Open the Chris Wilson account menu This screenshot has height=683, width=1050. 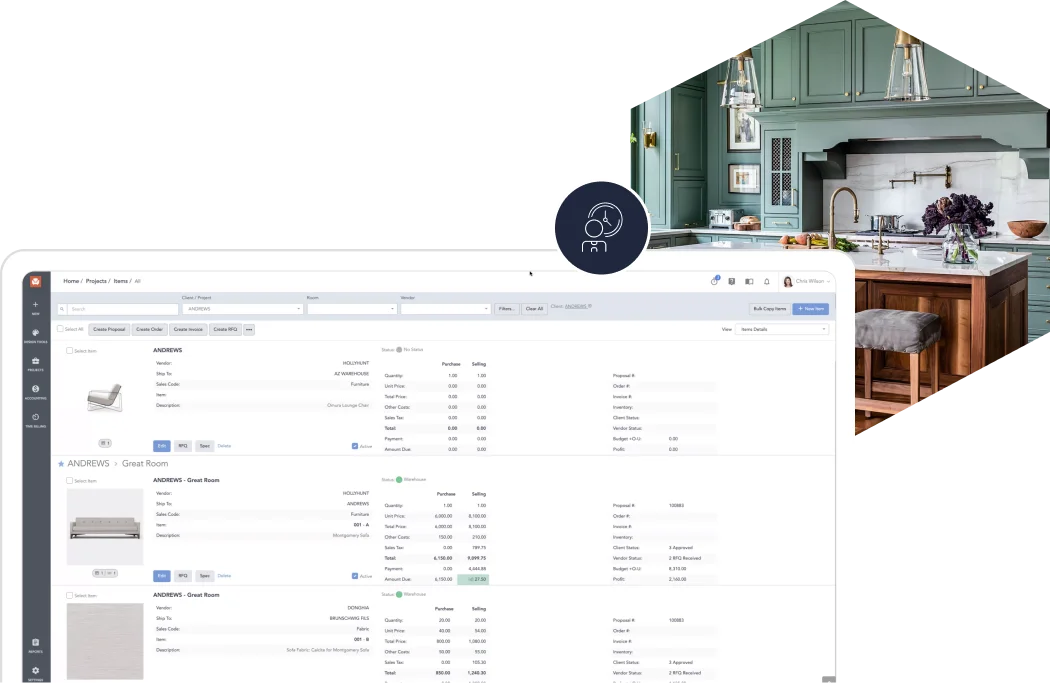[808, 281]
